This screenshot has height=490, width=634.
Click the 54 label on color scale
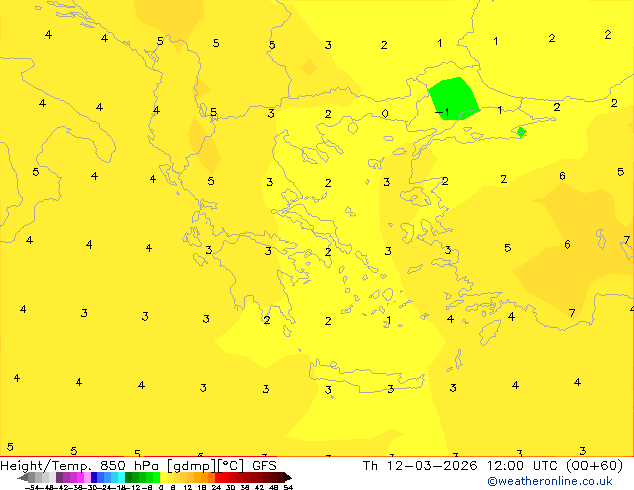click(x=288, y=487)
